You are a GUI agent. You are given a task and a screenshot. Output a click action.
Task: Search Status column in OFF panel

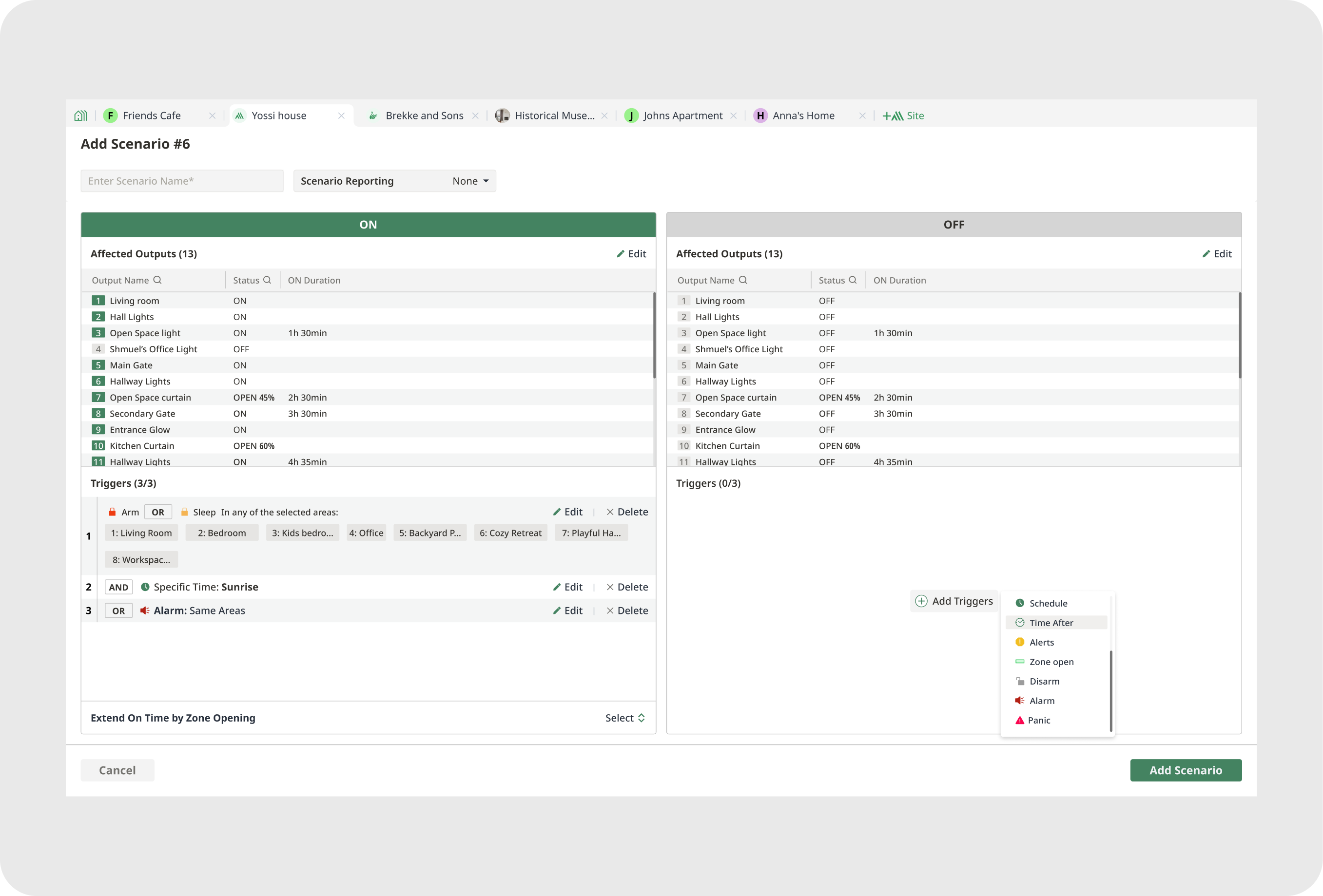(x=853, y=280)
